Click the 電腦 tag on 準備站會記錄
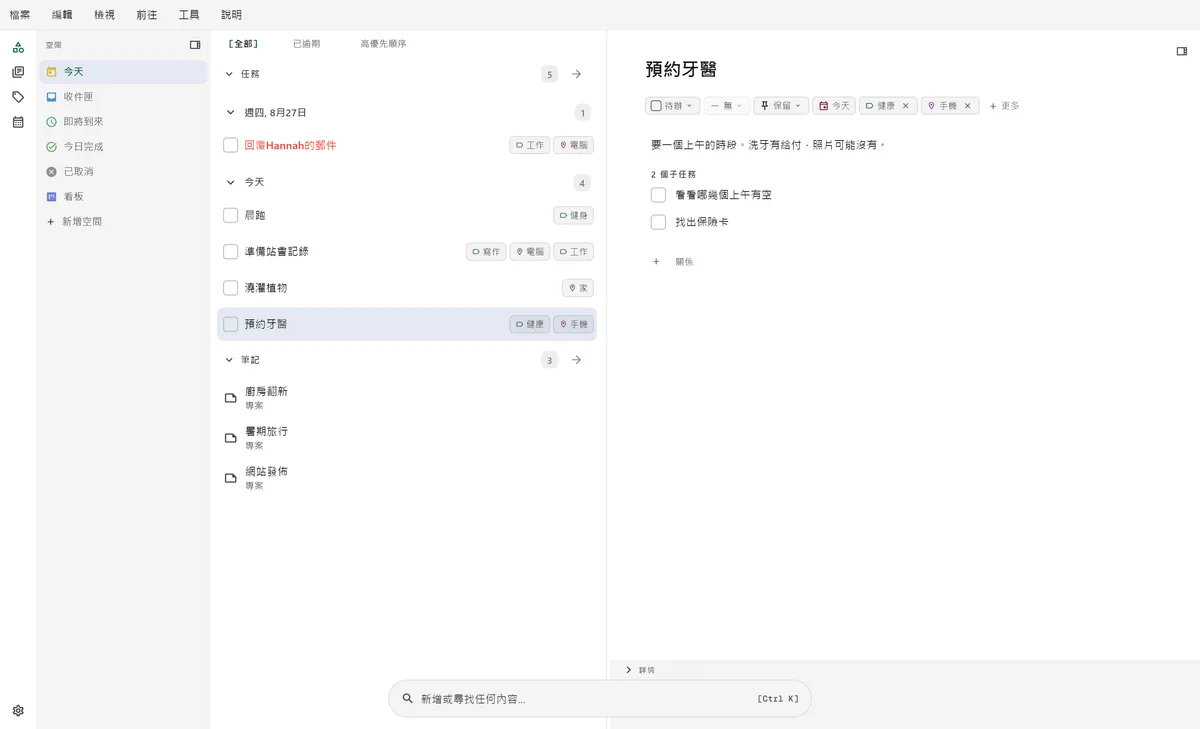The height and width of the screenshot is (729, 1200). tap(529, 252)
